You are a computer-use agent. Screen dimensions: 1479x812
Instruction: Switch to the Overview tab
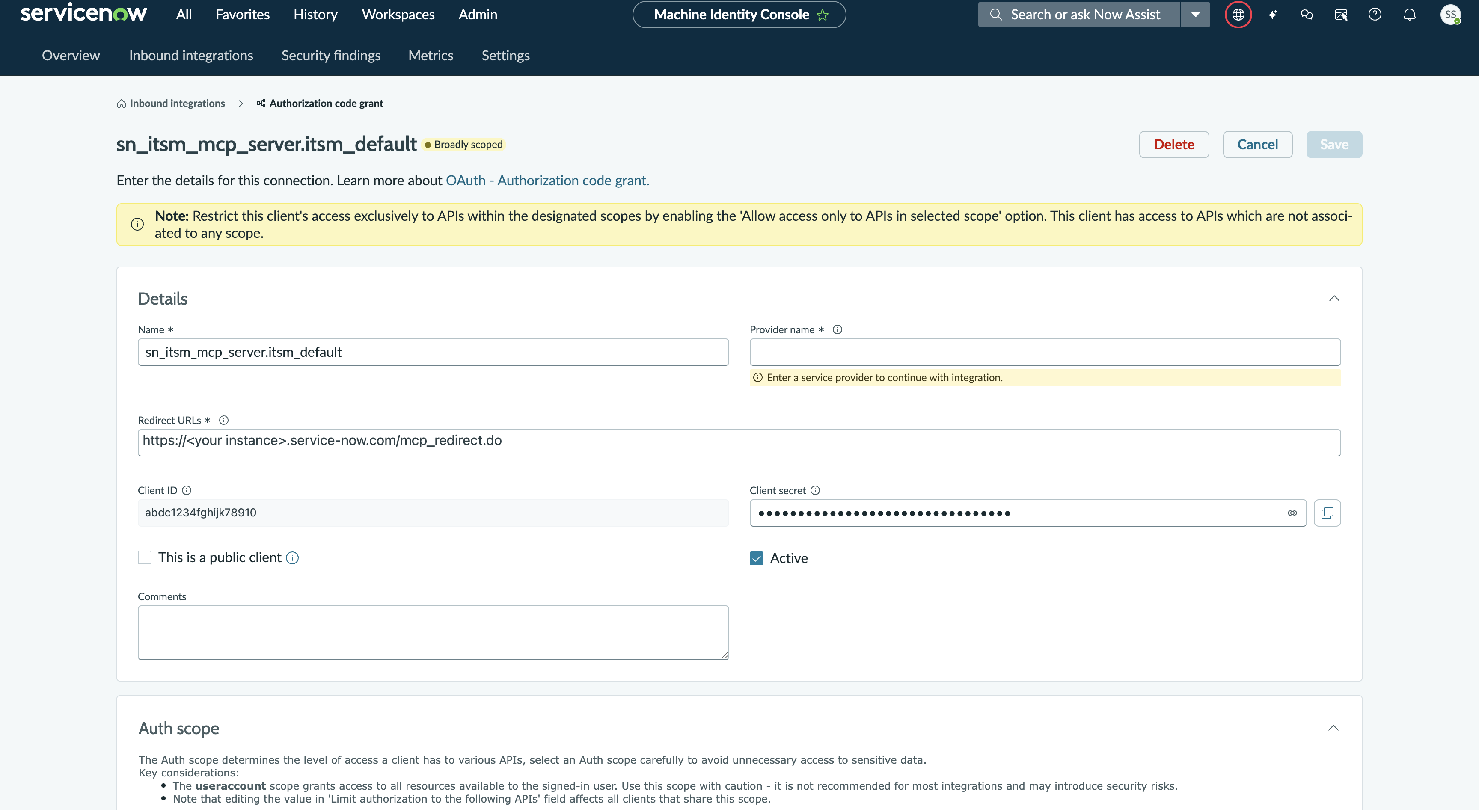click(71, 56)
